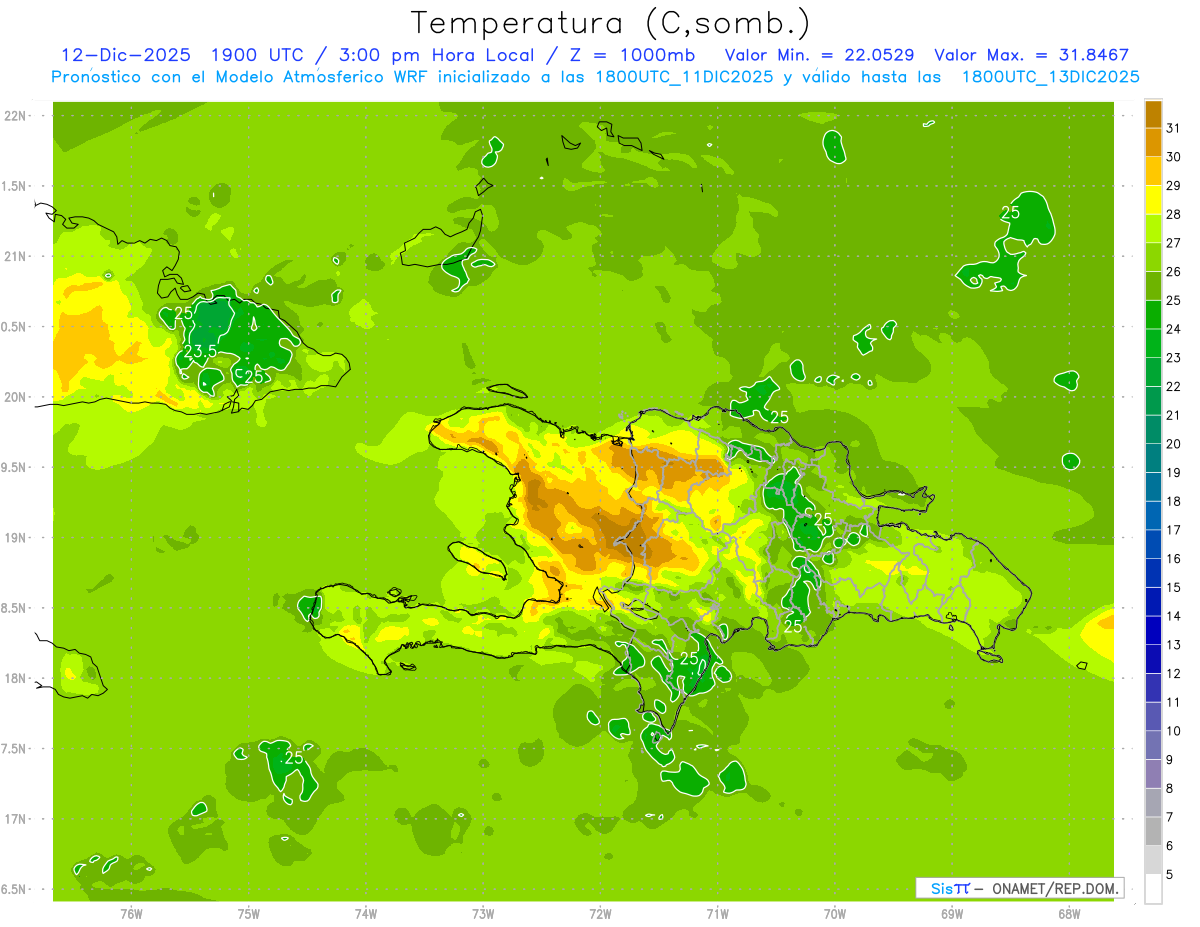Viewport: 1200px width, 927px height.
Task: Click the "75W" longitude axis label
Action: point(249,914)
